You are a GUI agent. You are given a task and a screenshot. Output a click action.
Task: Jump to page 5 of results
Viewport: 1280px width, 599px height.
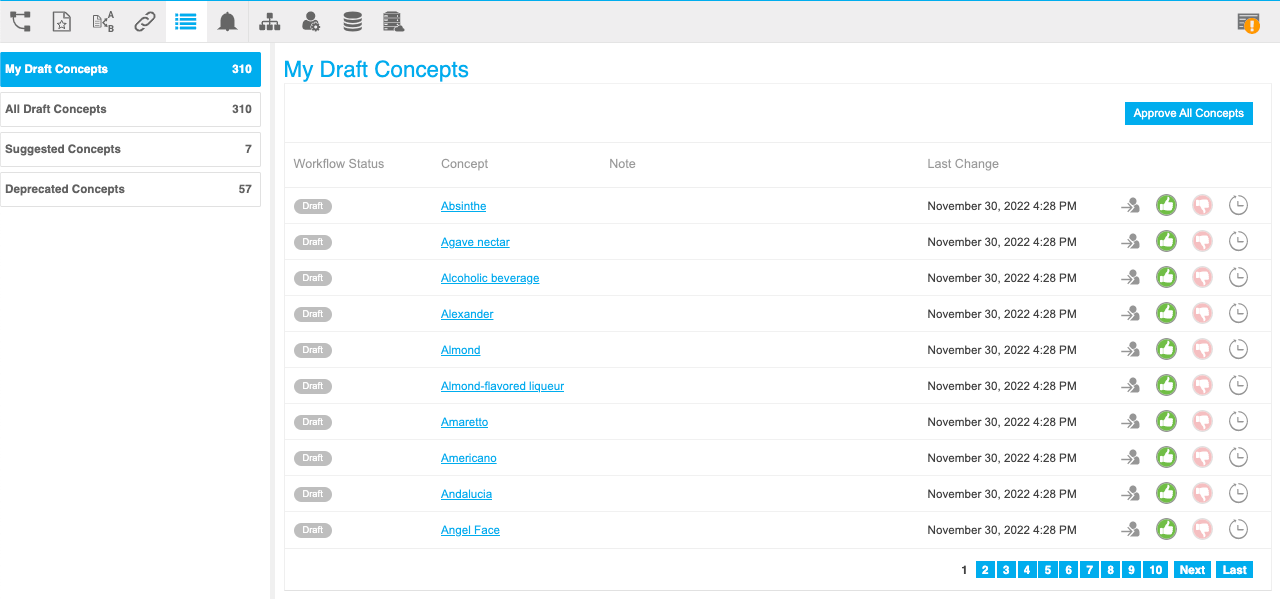(x=1047, y=569)
